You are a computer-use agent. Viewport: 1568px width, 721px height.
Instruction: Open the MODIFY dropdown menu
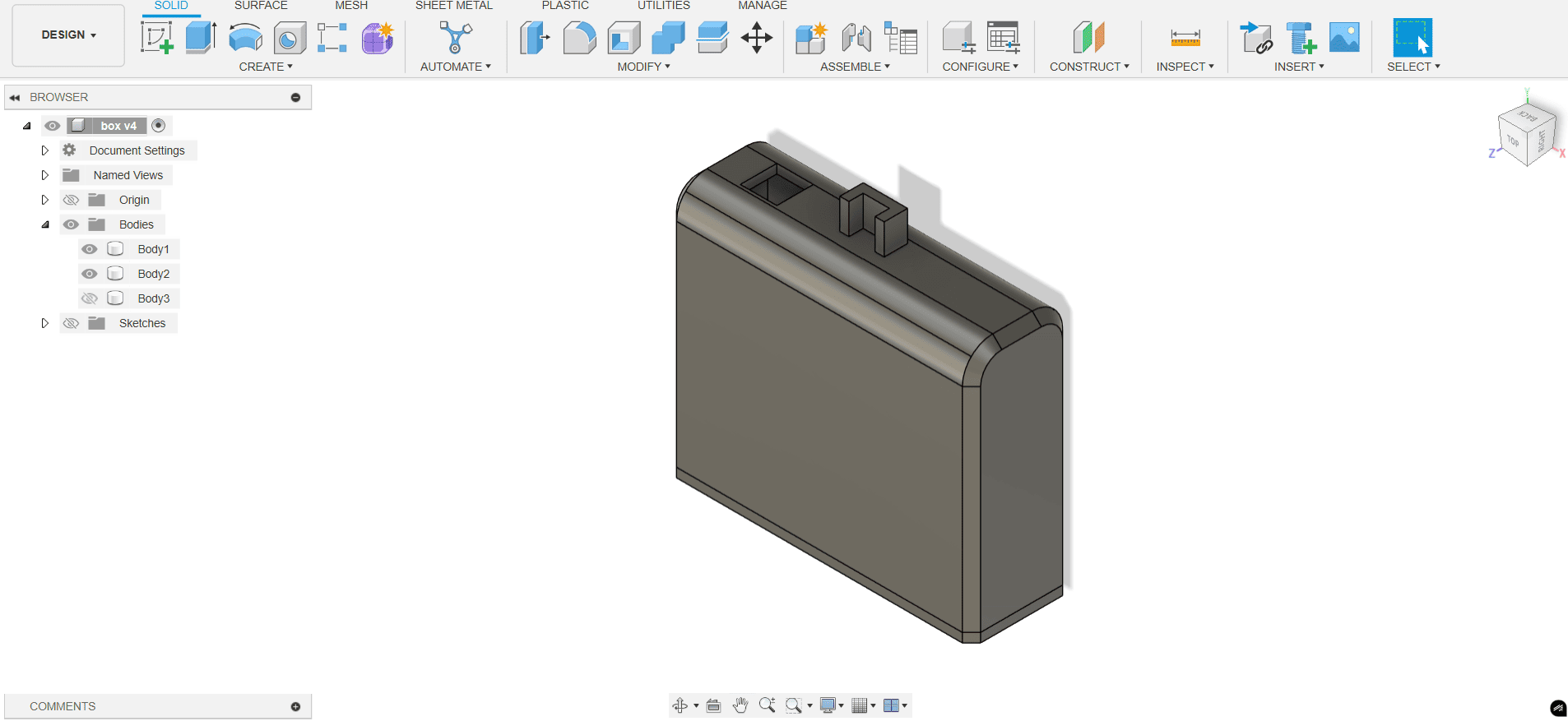644,67
